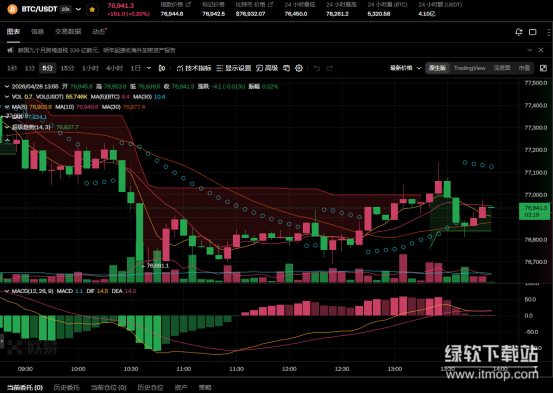Switch to the 市值 view
553x394 pixels.
pos(524,68)
